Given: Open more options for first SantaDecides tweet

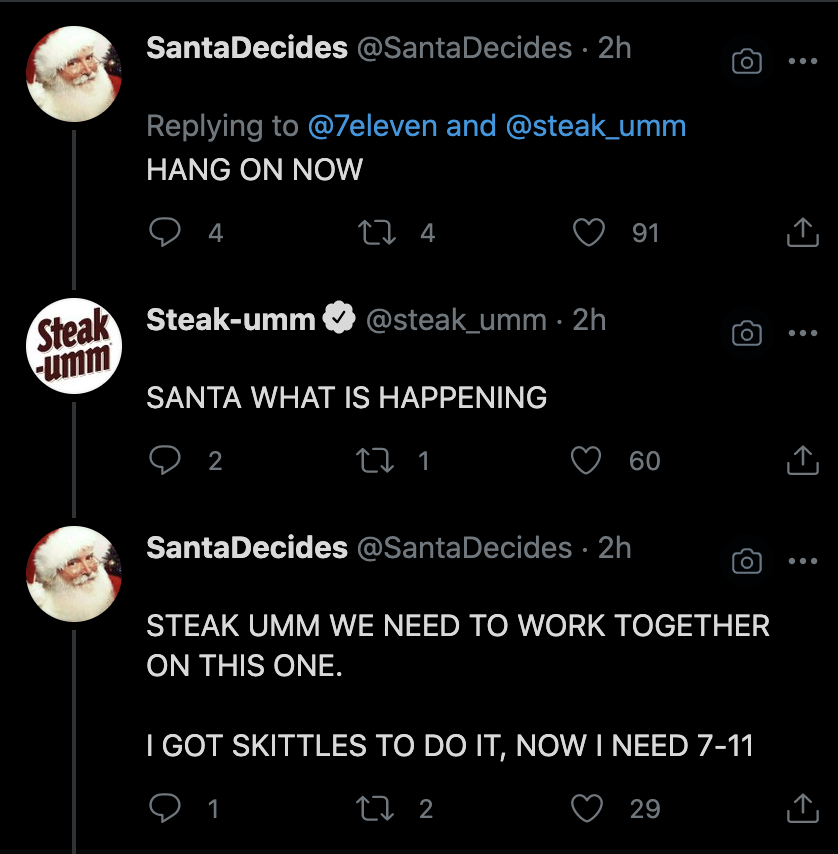Looking at the screenshot, I should [x=802, y=61].
